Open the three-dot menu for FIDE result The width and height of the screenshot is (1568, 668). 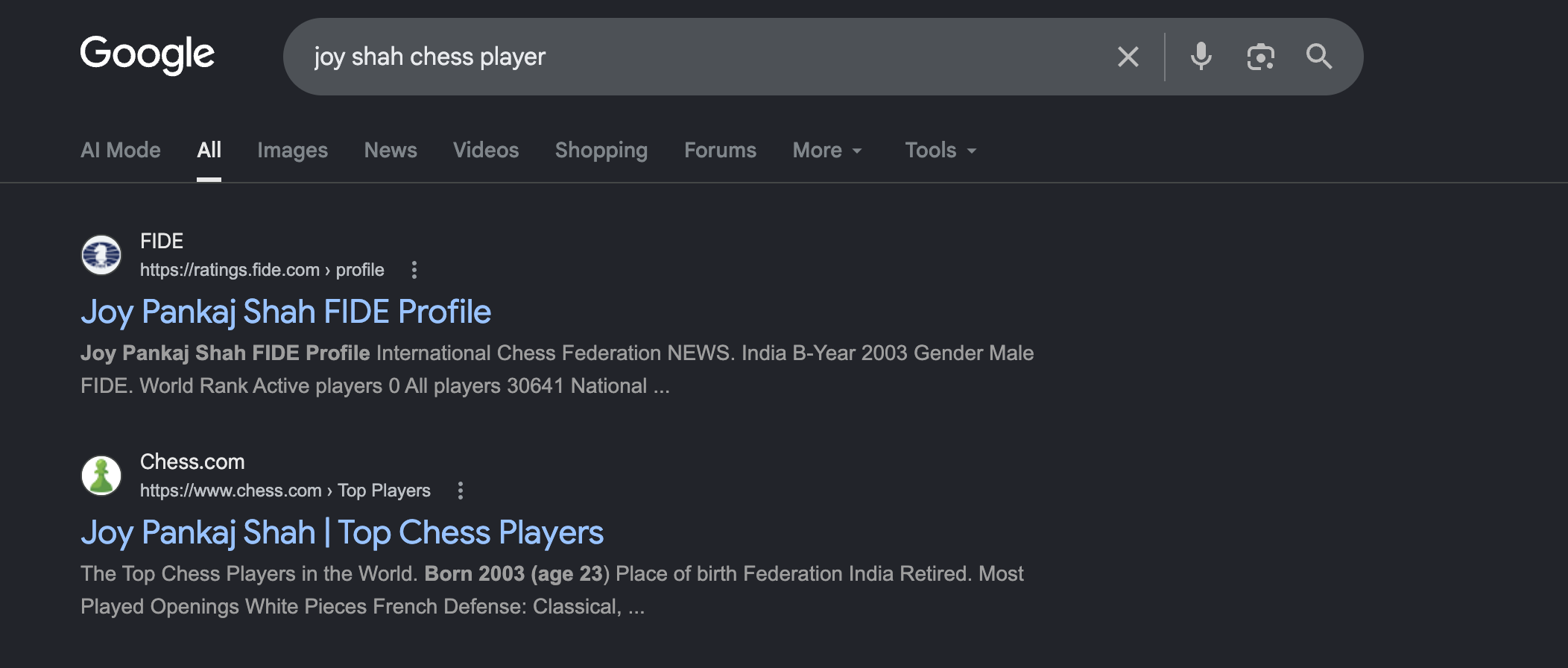click(x=414, y=270)
